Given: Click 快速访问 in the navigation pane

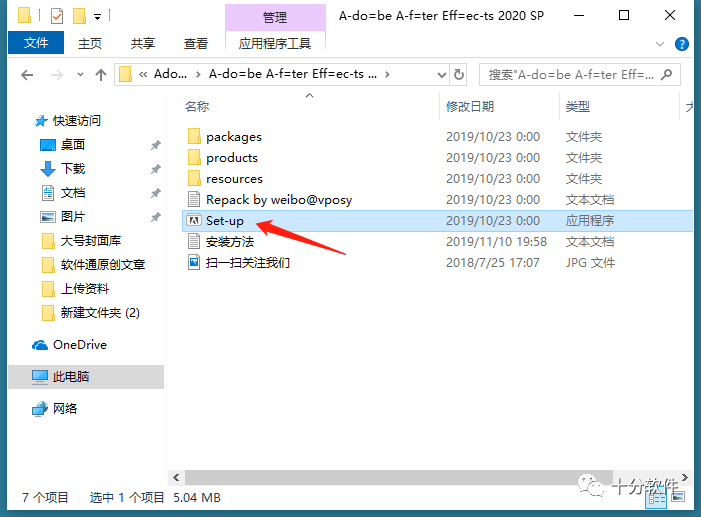Looking at the screenshot, I should tap(77, 121).
